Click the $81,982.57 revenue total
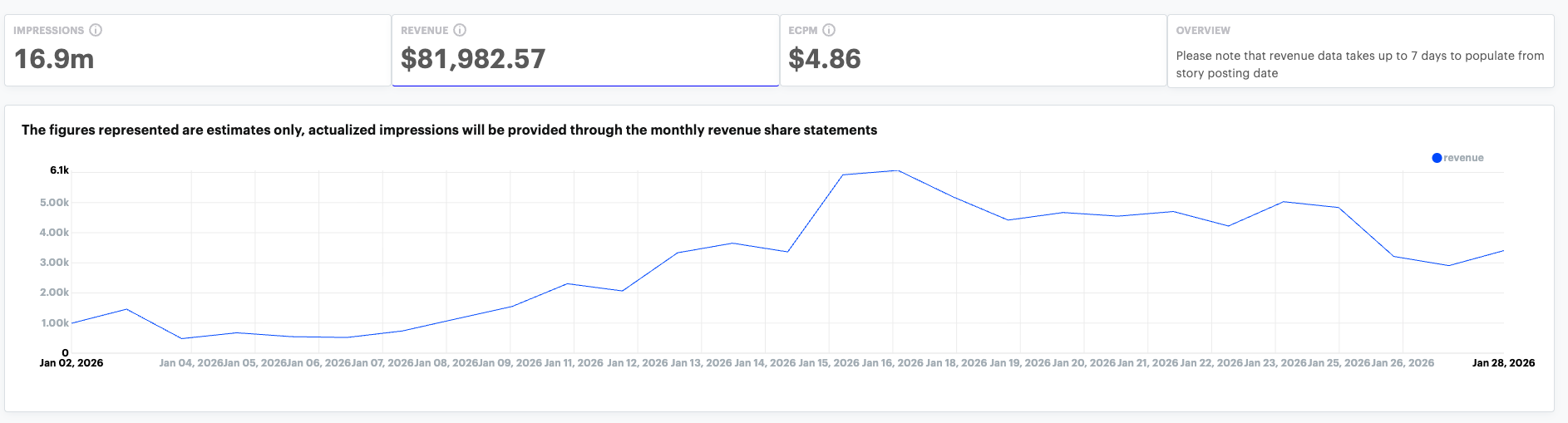 473,59
